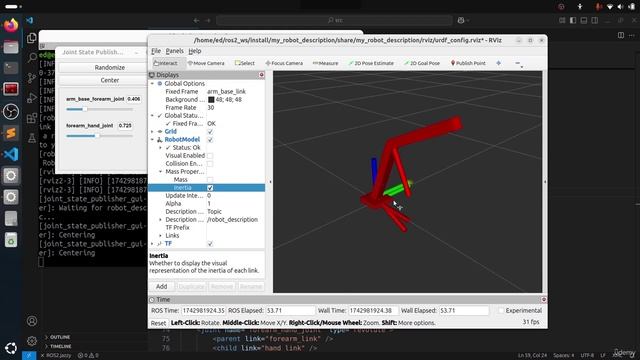Toggle the TF display checkbox
This screenshot has width=640, height=360.
tap(210, 244)
